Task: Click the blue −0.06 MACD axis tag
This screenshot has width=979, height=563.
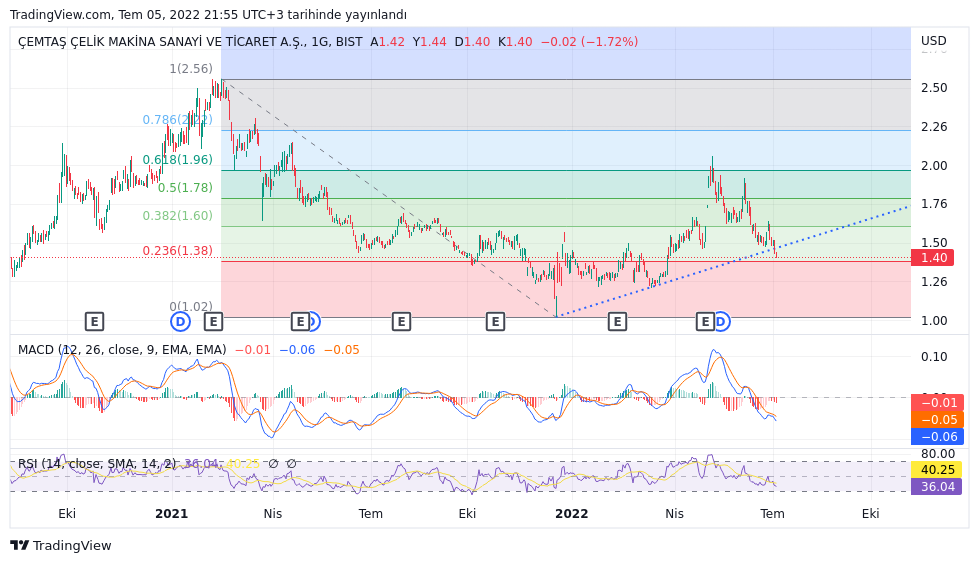Action: tap(937, 437)
